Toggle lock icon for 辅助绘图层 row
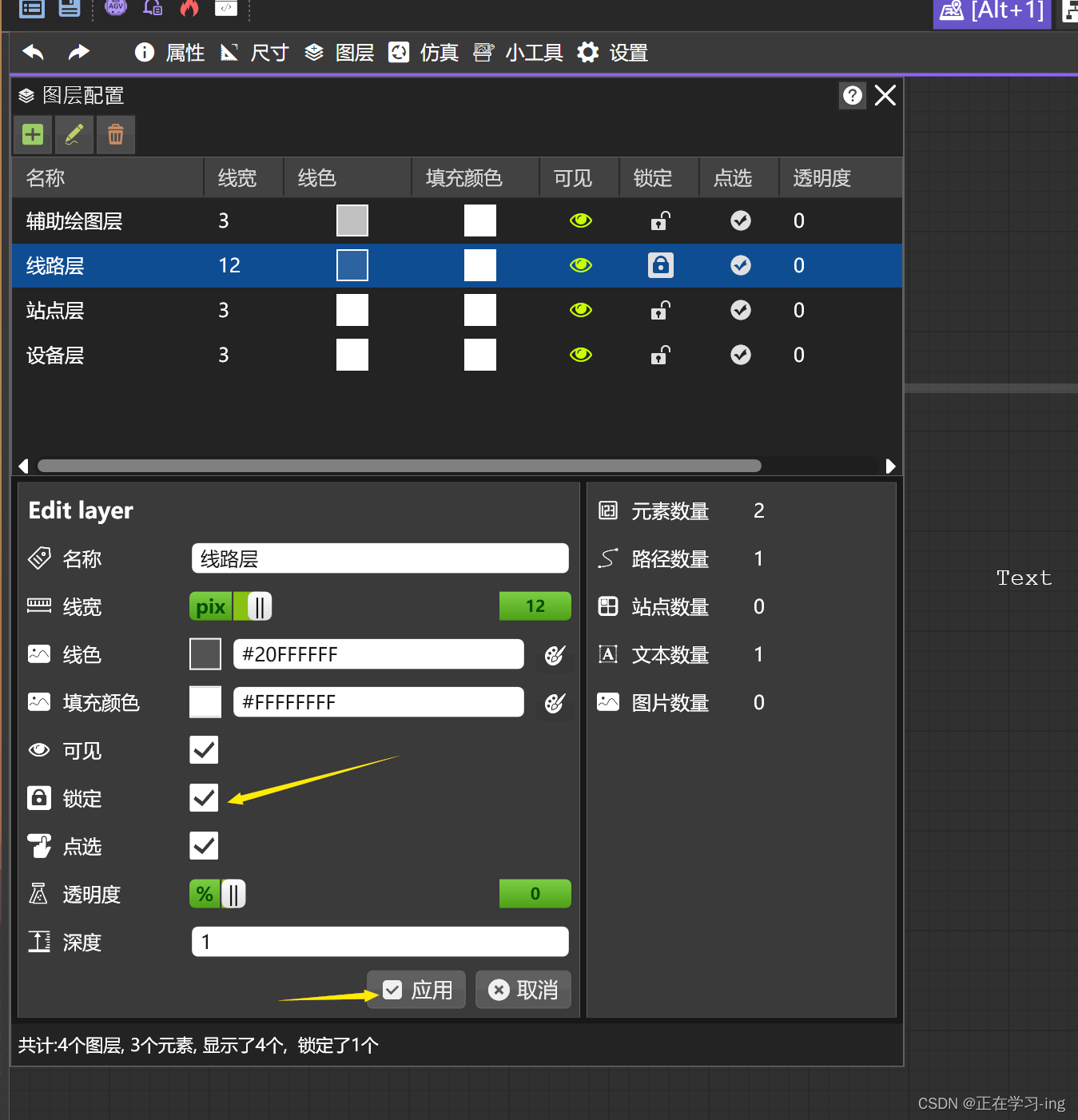 [660, 220]
